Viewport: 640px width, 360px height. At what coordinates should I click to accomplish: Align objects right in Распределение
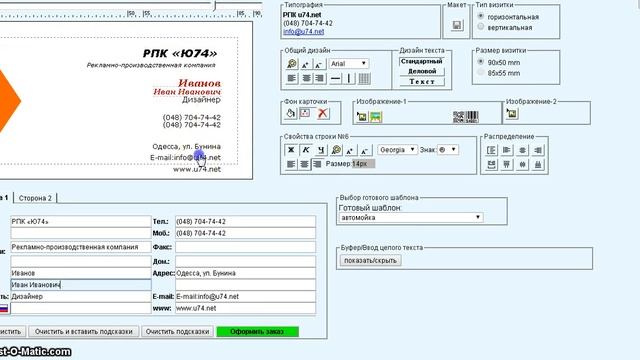pyautogui.click(x=538, y=150)
